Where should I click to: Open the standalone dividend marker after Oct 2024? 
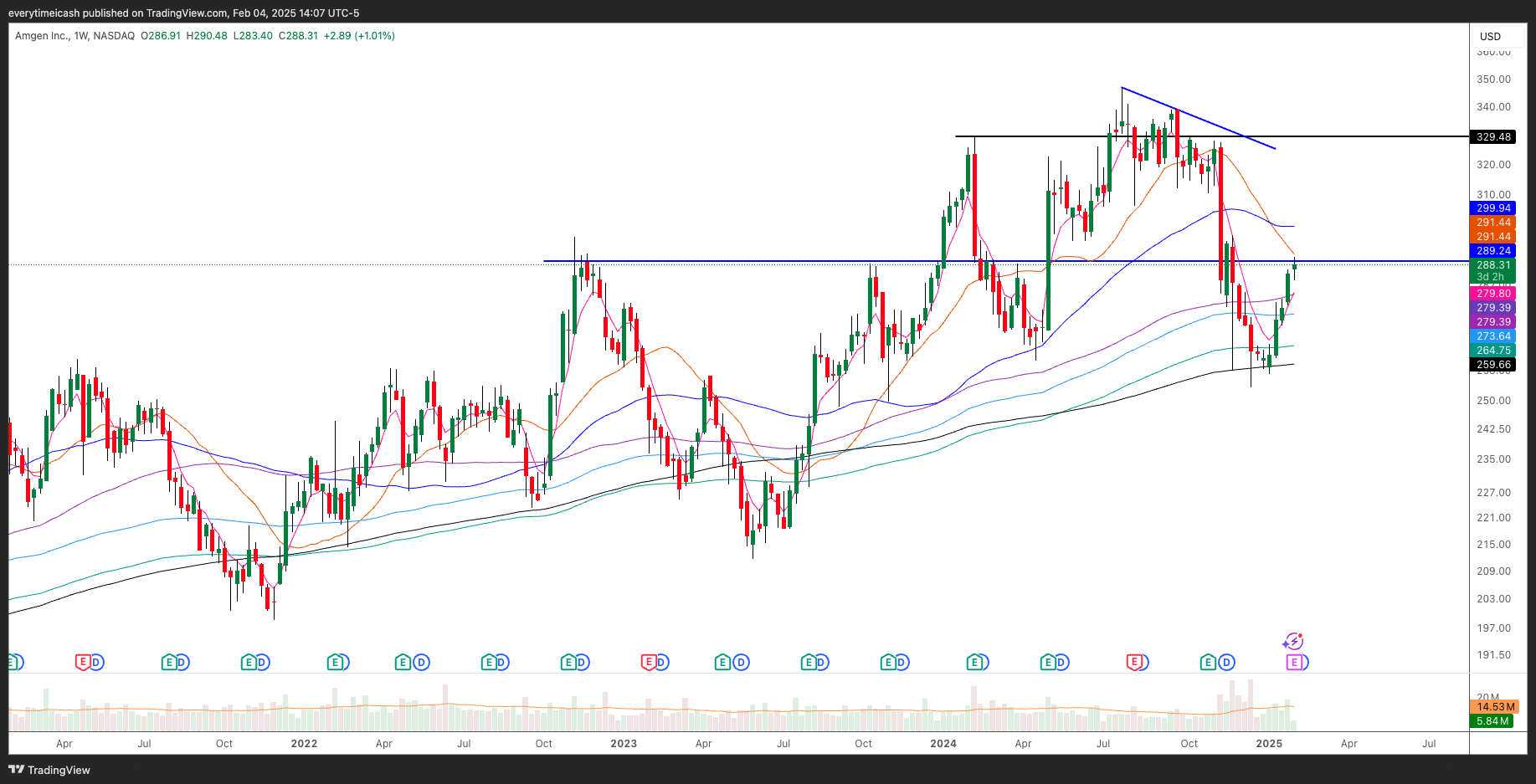1226,662
